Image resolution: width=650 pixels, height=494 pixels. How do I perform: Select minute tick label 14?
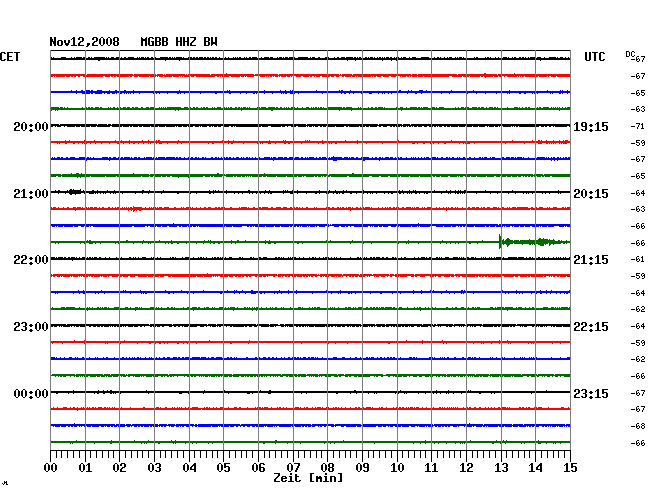pyautogui.click(x=536, y=468)
